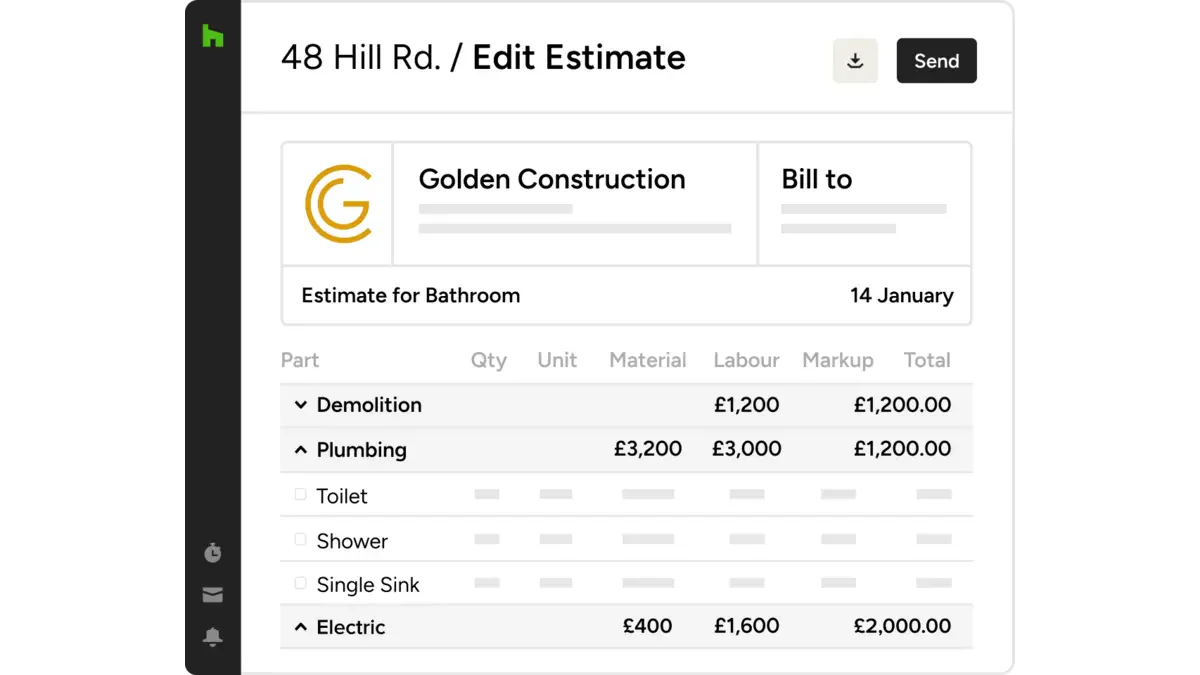Click the Shower item label
This screenshot has height=675, width=1200.
pyautogui.click(x=352, y=541)
